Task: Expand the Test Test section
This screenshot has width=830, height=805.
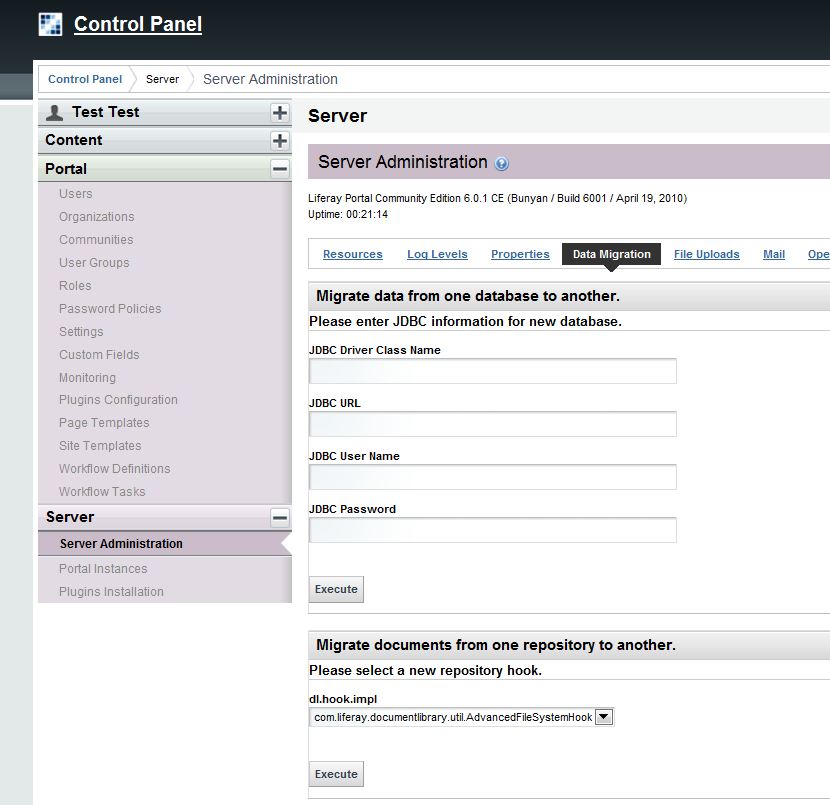Action: coord(280,113)
